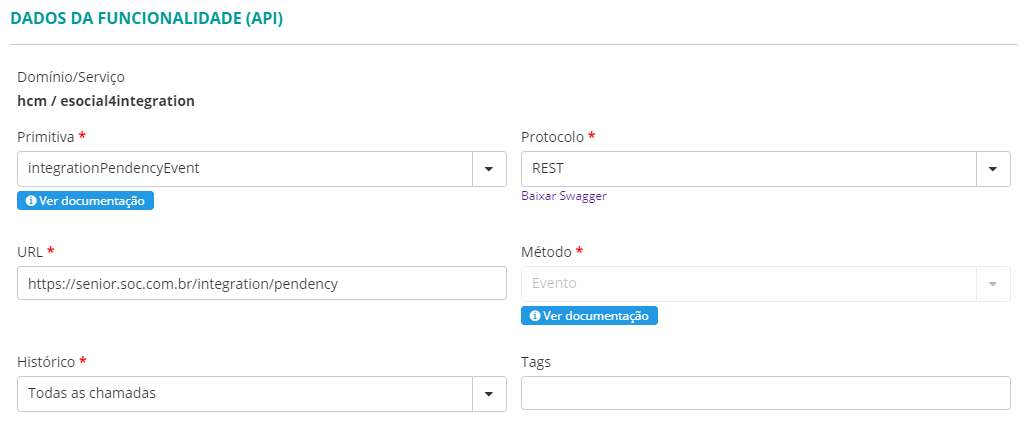1027x426 pixels.
Task: Click into the Tags input field
Action: coord(765,394)
